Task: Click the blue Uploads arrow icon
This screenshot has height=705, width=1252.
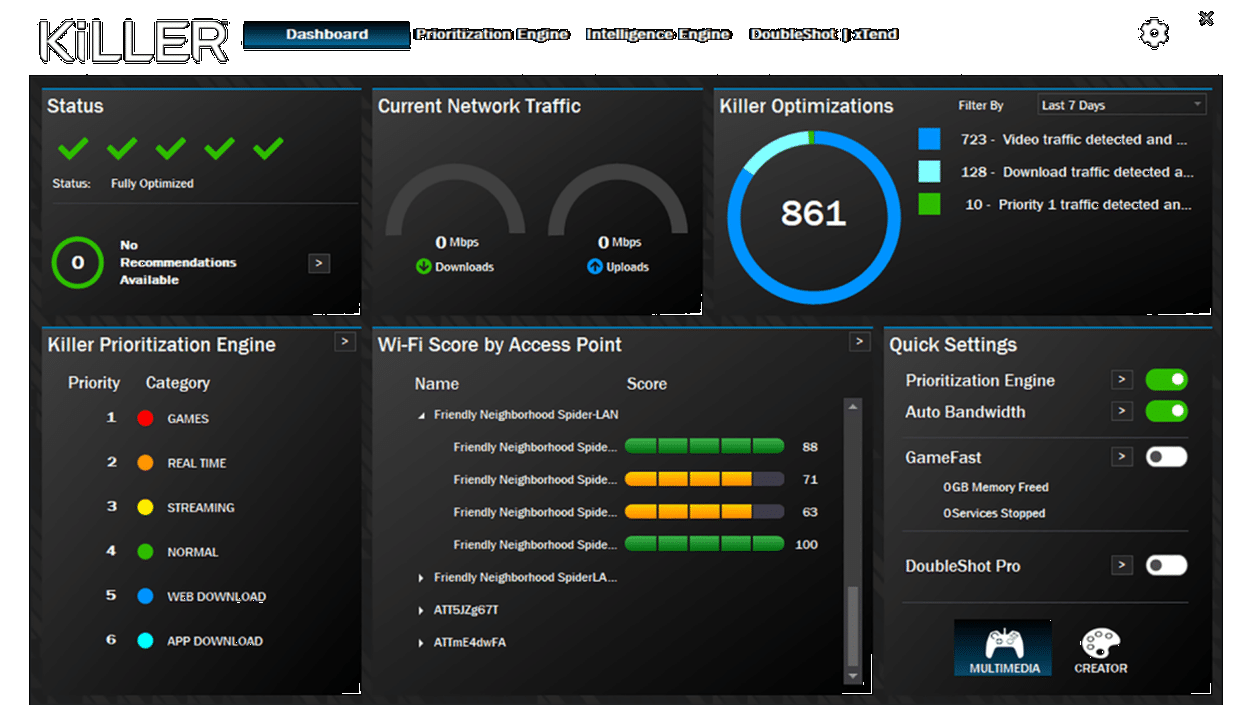Action: coord(595,267)
